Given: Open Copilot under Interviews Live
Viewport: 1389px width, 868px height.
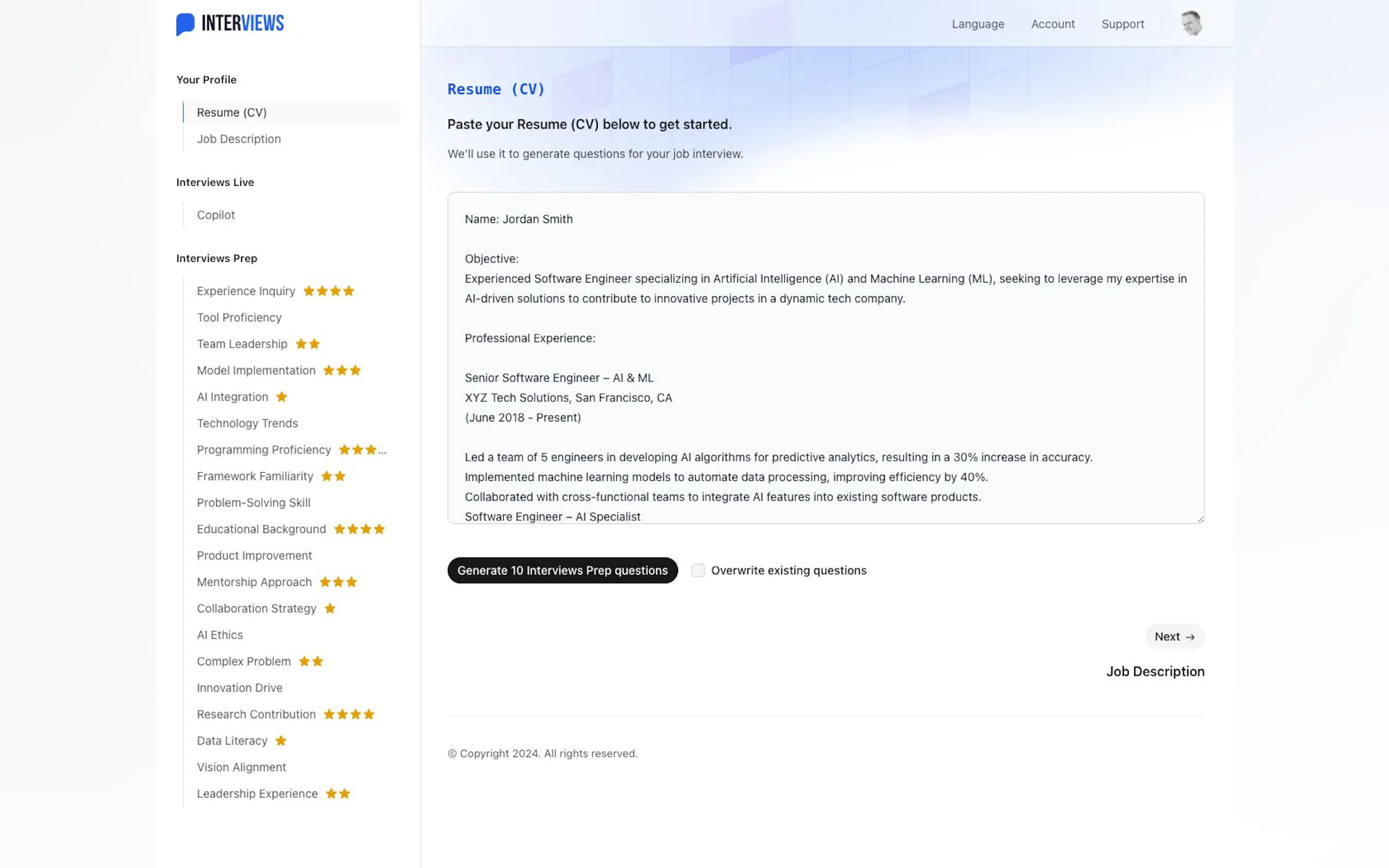Looking at the screenshot, I should coord(216,215).
